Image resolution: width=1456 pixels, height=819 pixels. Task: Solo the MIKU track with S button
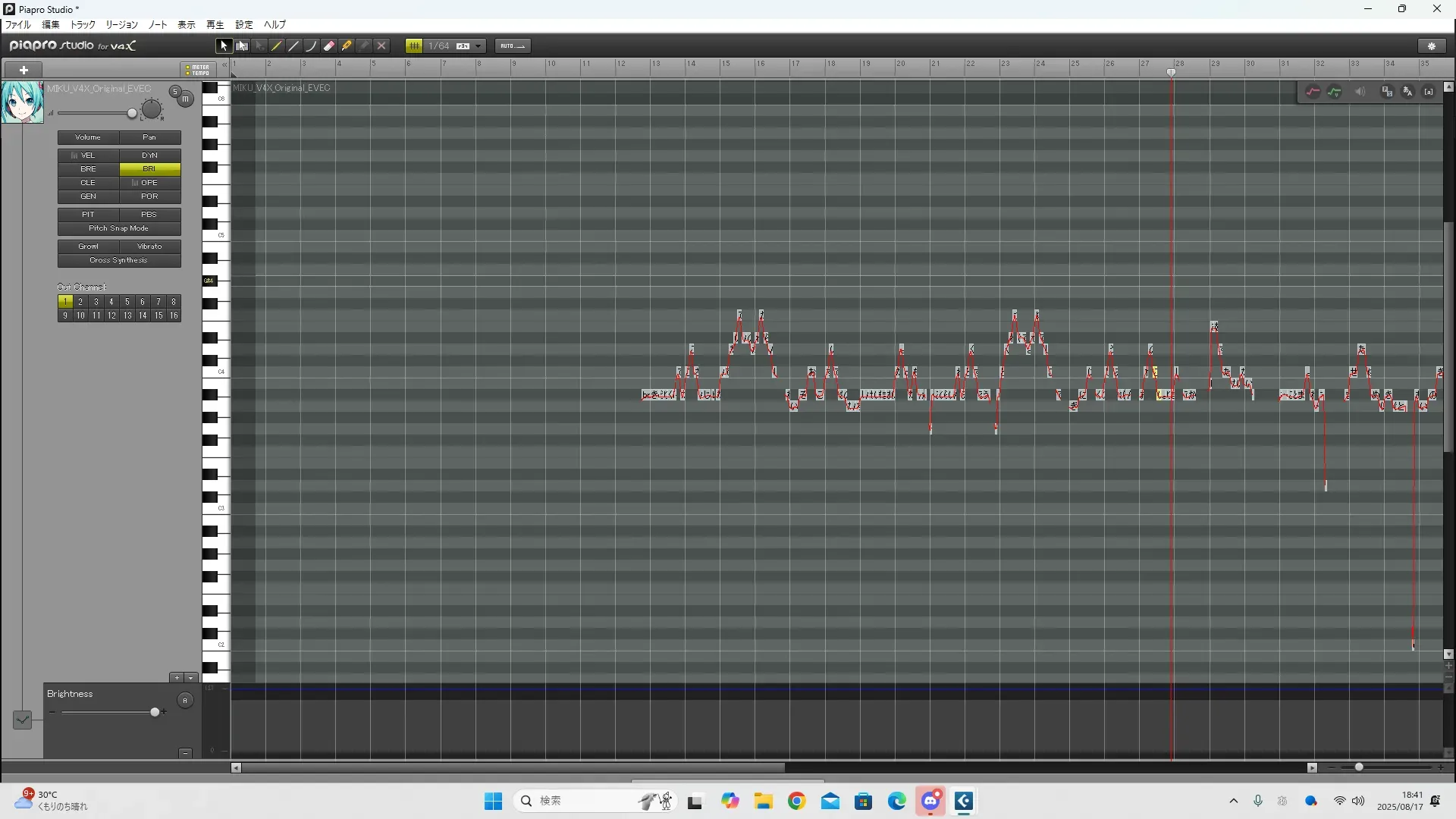pos(175,92)
